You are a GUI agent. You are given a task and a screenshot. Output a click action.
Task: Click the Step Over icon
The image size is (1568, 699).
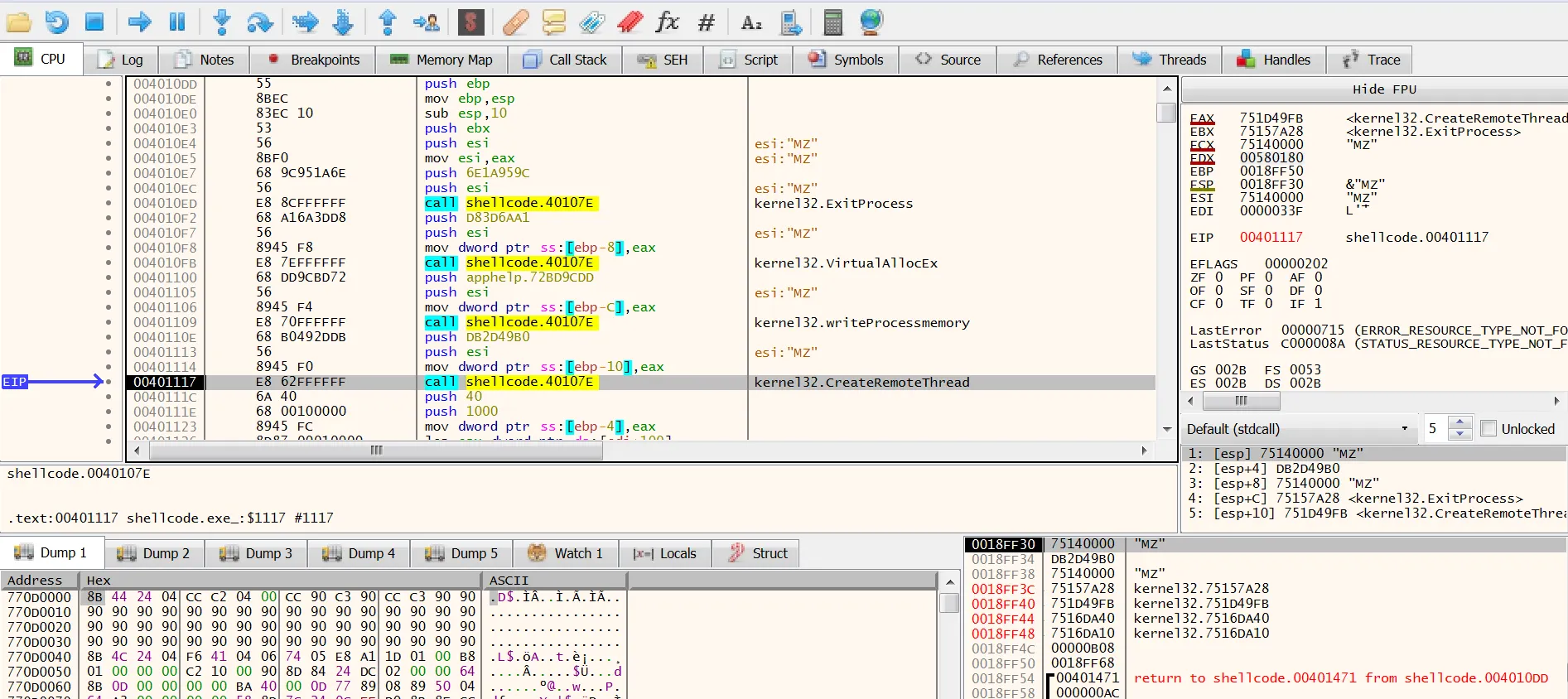coord(260,22)
